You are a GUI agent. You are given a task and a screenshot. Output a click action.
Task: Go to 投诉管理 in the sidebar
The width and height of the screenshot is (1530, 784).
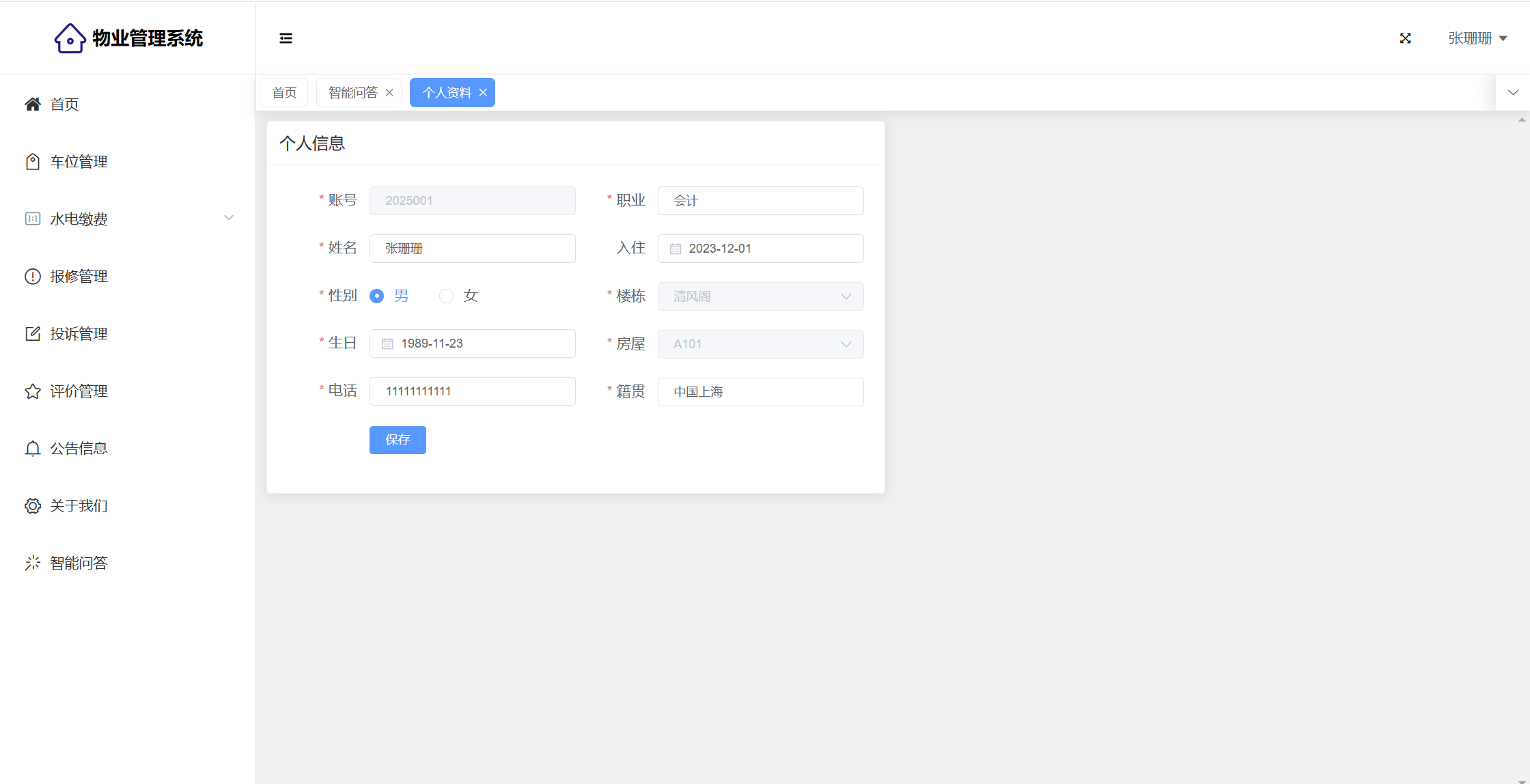[x=79, y=334]
